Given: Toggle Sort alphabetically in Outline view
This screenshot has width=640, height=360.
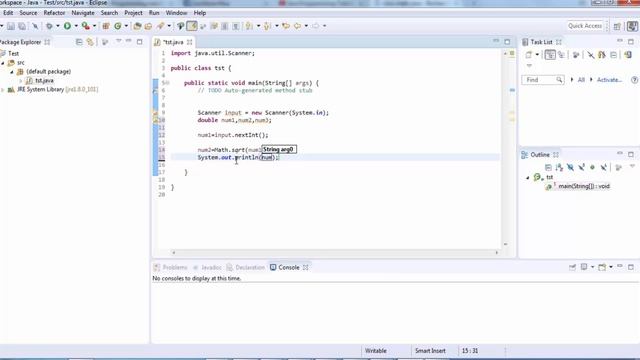Looking at the screenshot, I should (x=559, y=167).
